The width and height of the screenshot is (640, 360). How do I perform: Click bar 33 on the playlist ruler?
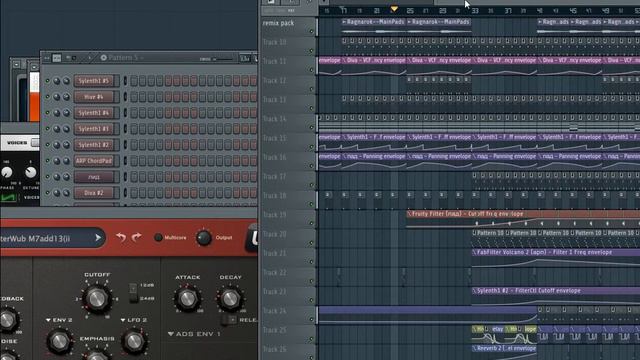(475, 11)
